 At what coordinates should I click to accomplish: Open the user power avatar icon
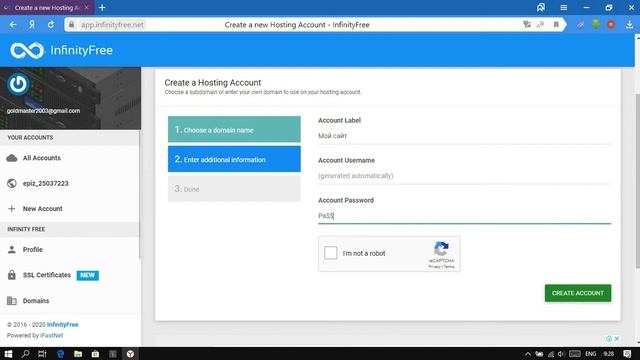pyautogui.click(x=18, y=84)
